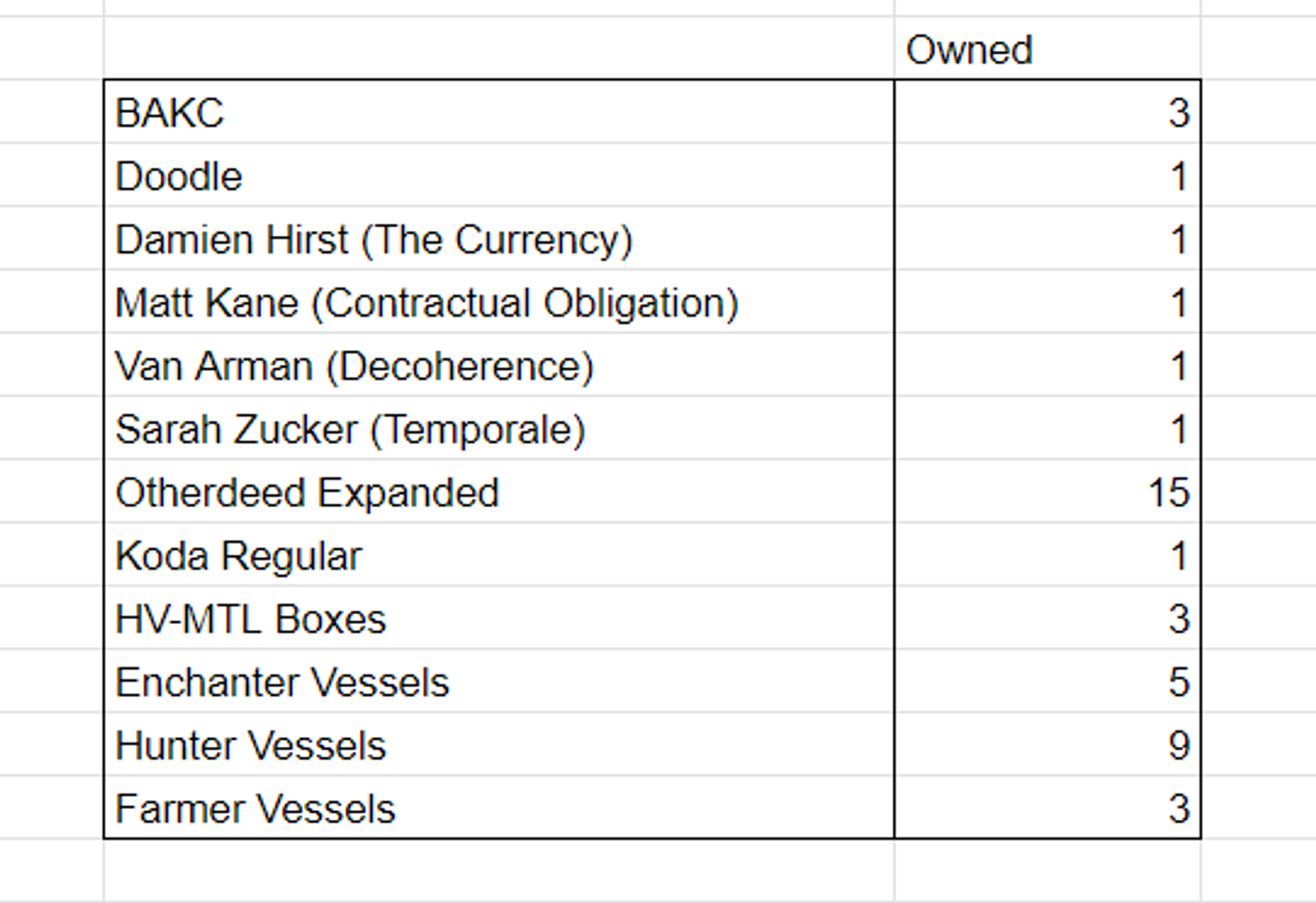
Task: Click the owned count for Farmer Vessels
Action: pos(1178,808)
